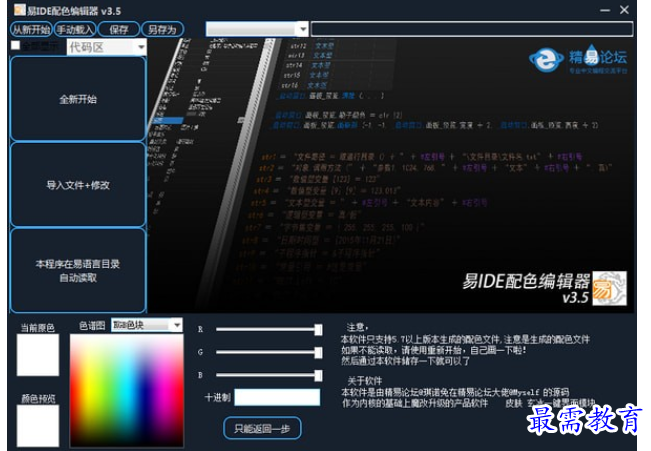
Task: Click the G slider handle
Action: [x=318, y=352]
